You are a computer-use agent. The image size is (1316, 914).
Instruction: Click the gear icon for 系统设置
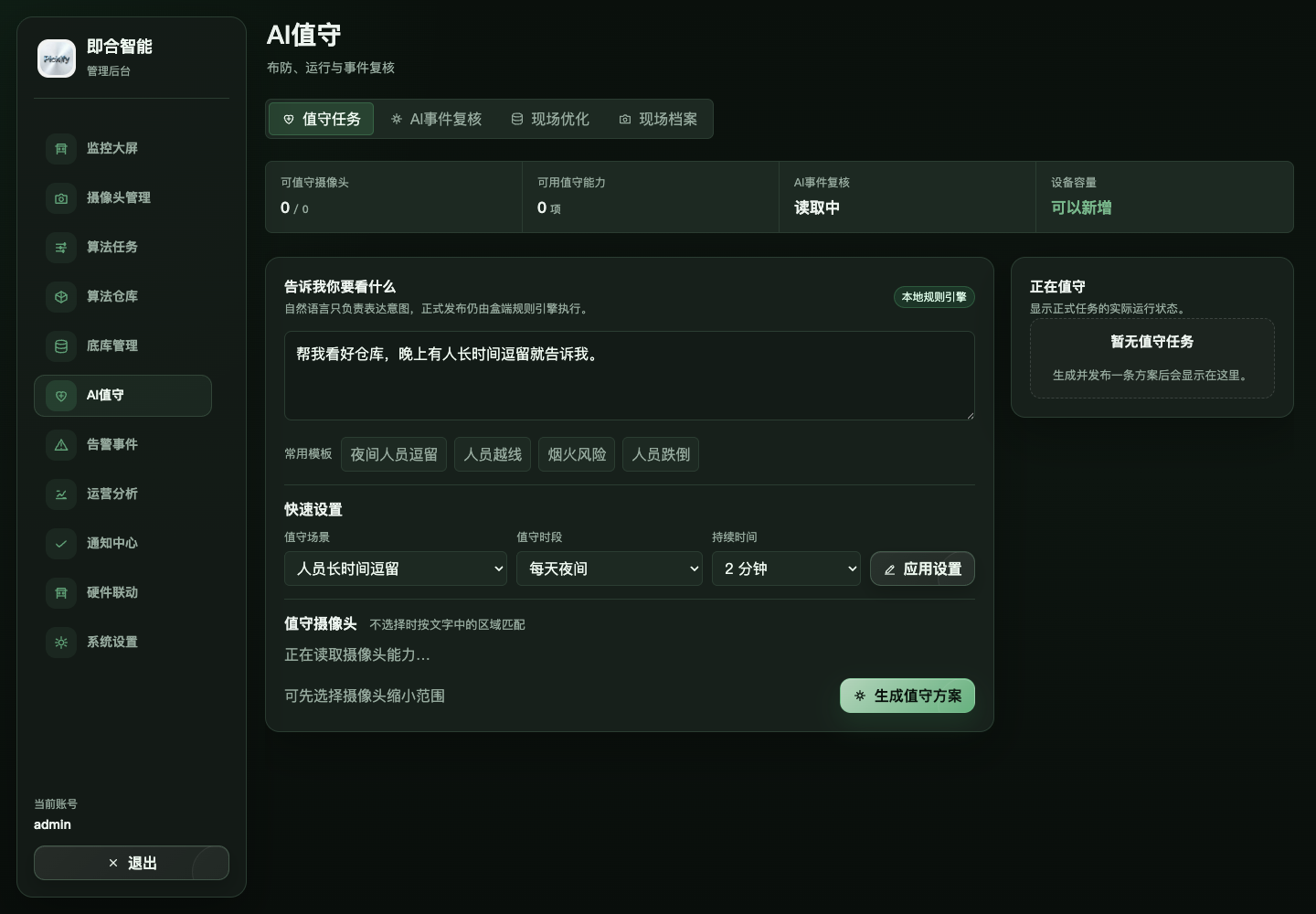(x=61, y=642)
